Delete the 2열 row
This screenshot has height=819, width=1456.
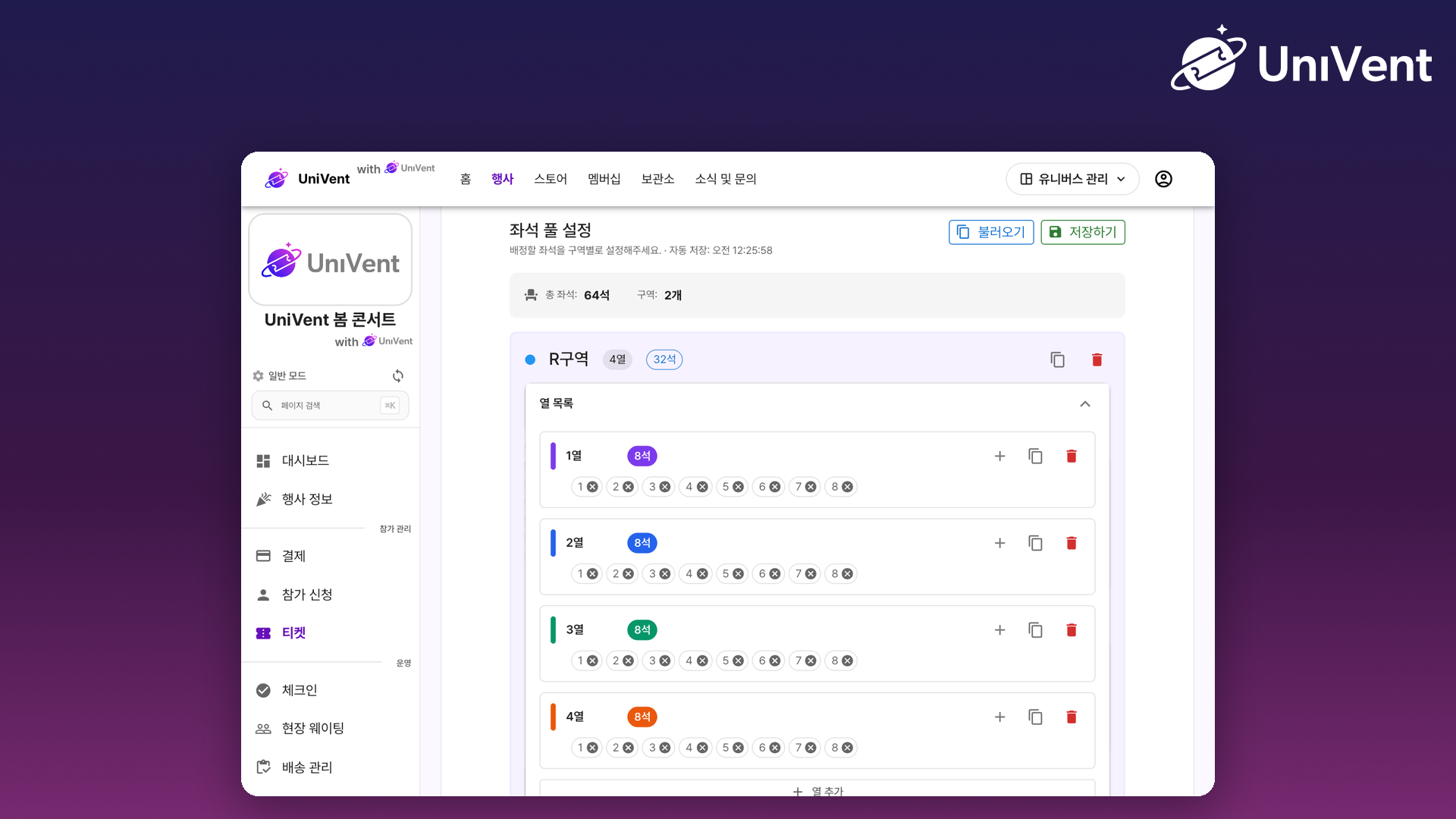coord(1072,543)
